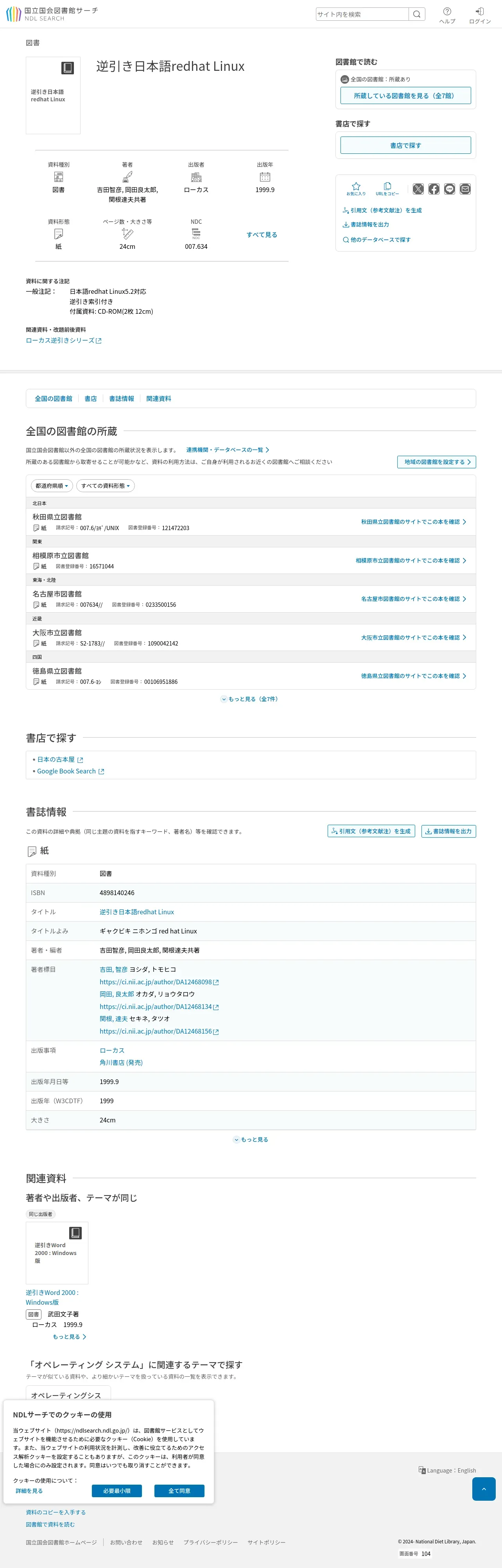Open 名古屋市立図書館 site link for this book
This screenshot has width=502, height=1568.
[414, 599]
